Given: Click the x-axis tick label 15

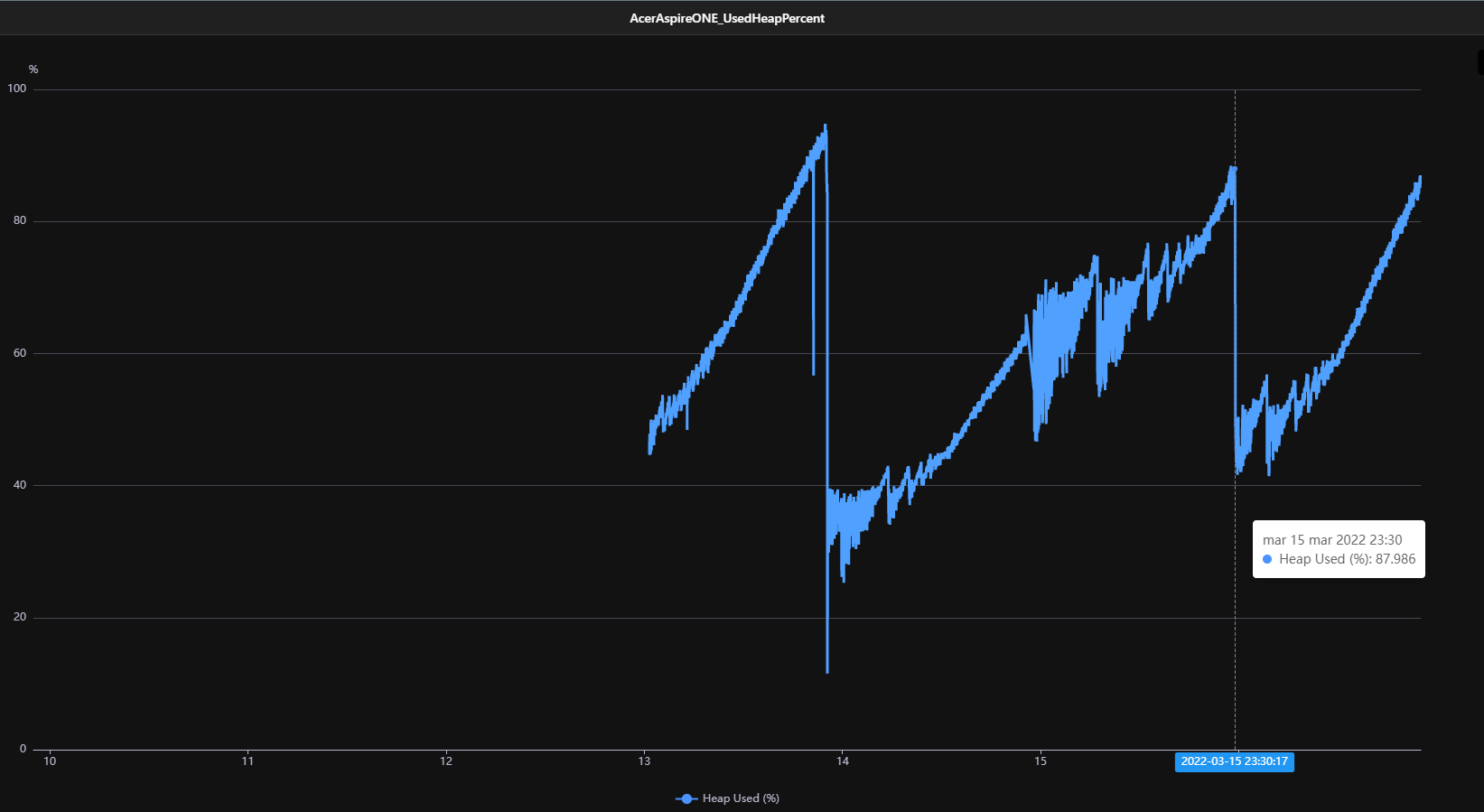Looking at the screenshot, I should point(1041,761).
